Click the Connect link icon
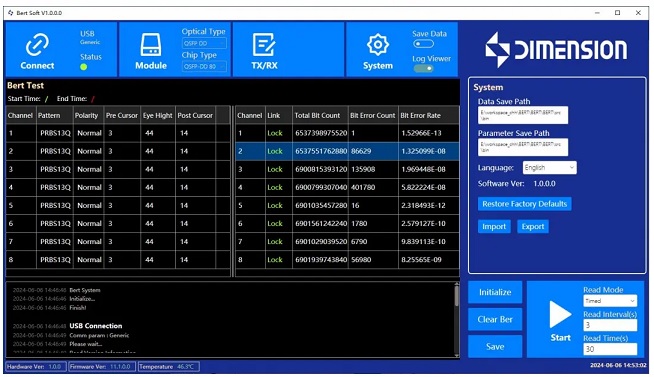654x377 pixels. pyautogui.click(x=37, y=45)
